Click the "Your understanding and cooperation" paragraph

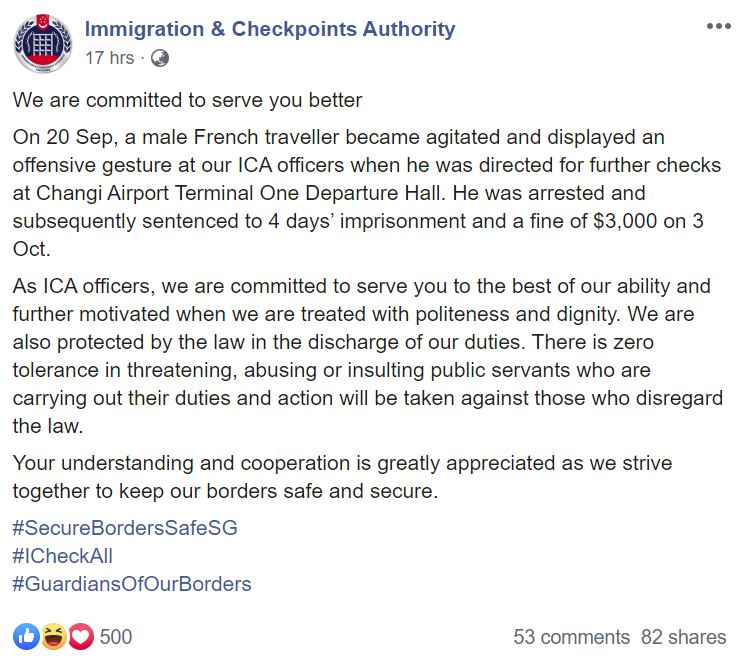(342, 478)
